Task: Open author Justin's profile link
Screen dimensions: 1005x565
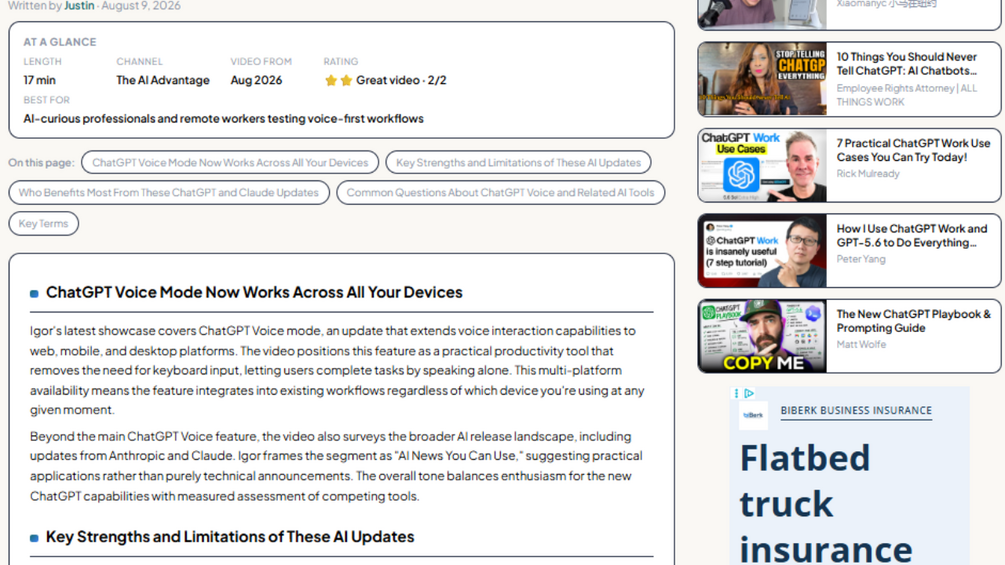Action: tap(79, 6)
